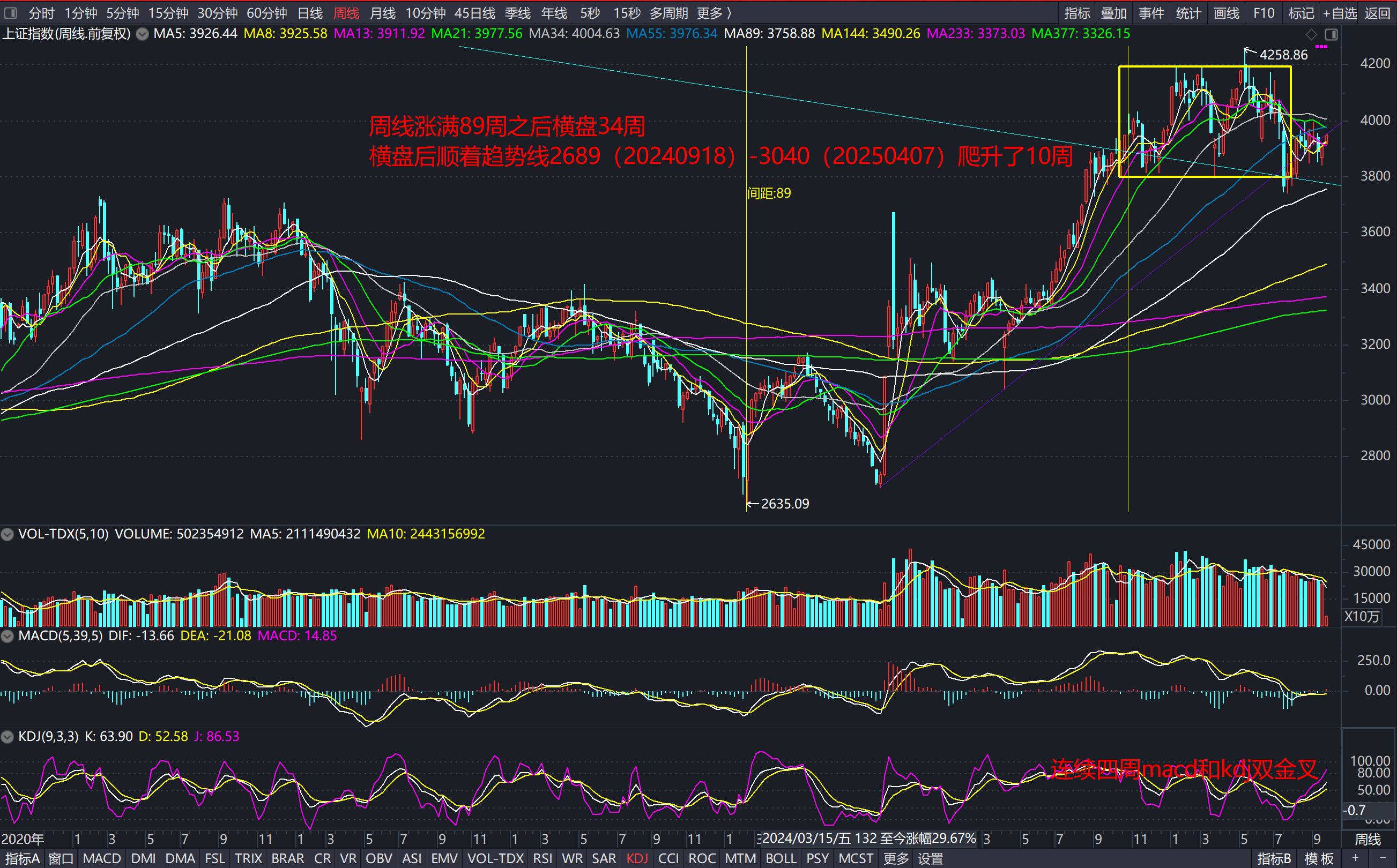The height and width of the screenshot is (868, 1397).
Task: Zoom in chart with the plus button
Action: pyautogui.click(x=1355, y=858)
